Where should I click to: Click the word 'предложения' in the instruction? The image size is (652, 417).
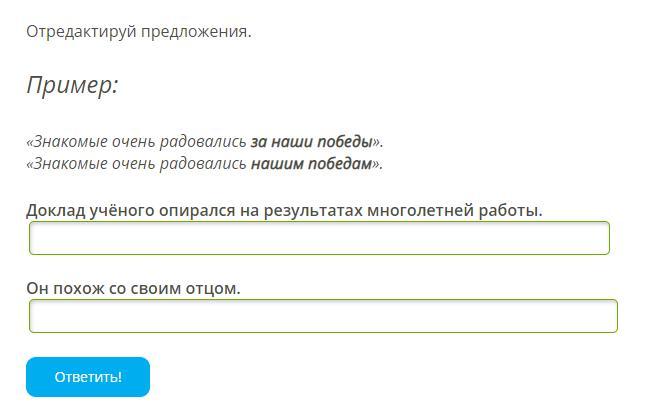coord(197,31)
